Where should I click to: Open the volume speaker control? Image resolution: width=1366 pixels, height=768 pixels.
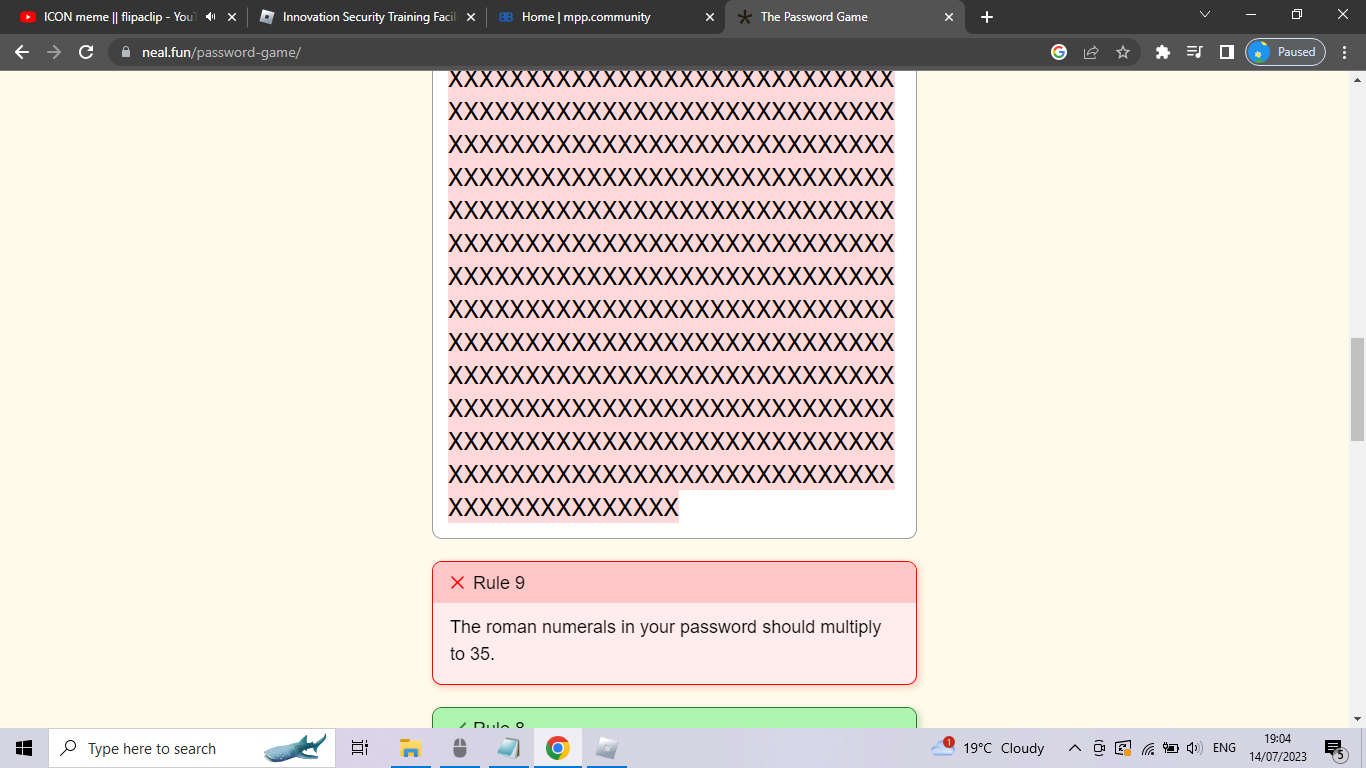coord(1194,748)
